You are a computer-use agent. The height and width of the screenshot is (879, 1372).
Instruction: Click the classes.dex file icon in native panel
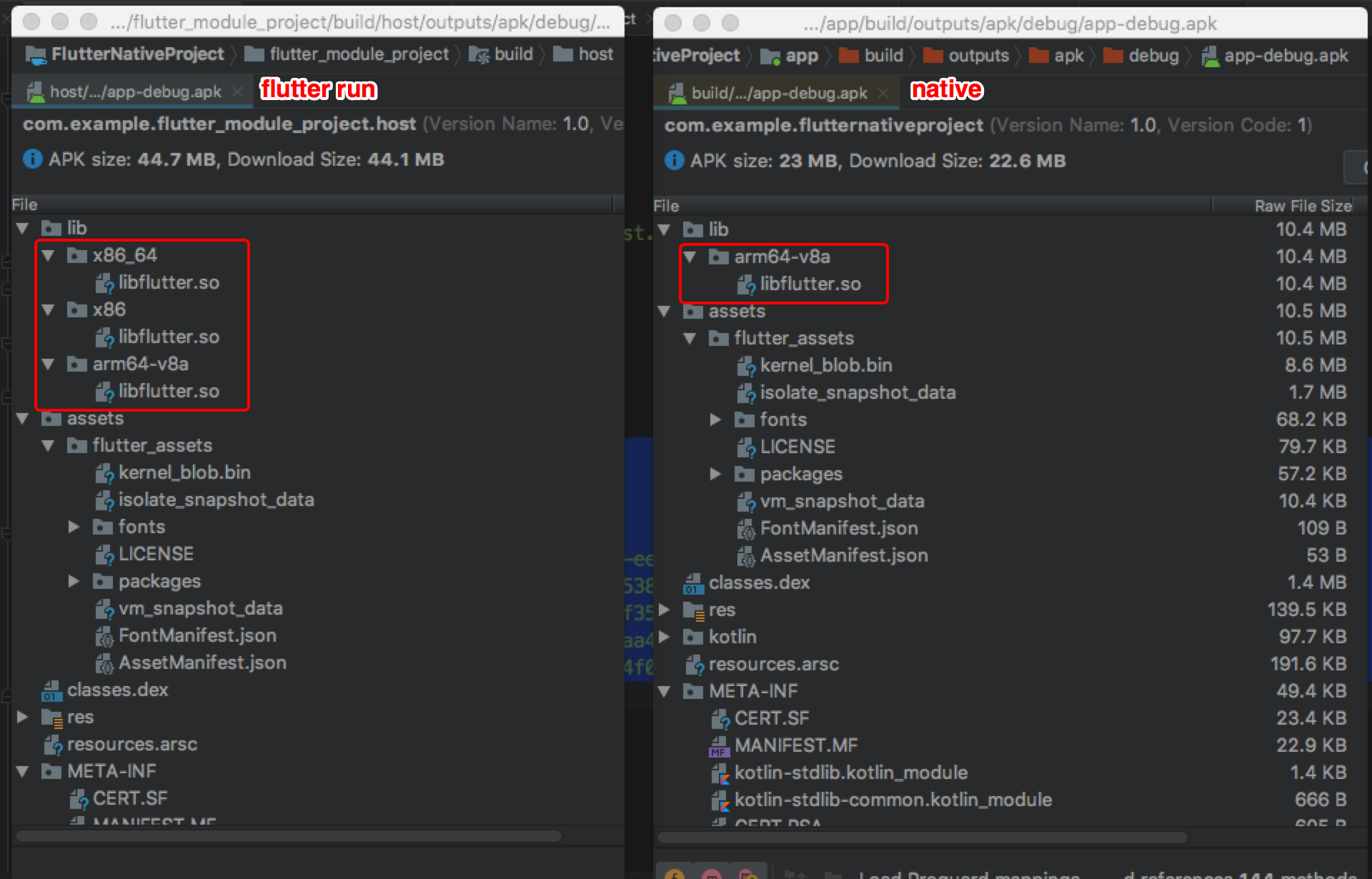click(692, 583)
